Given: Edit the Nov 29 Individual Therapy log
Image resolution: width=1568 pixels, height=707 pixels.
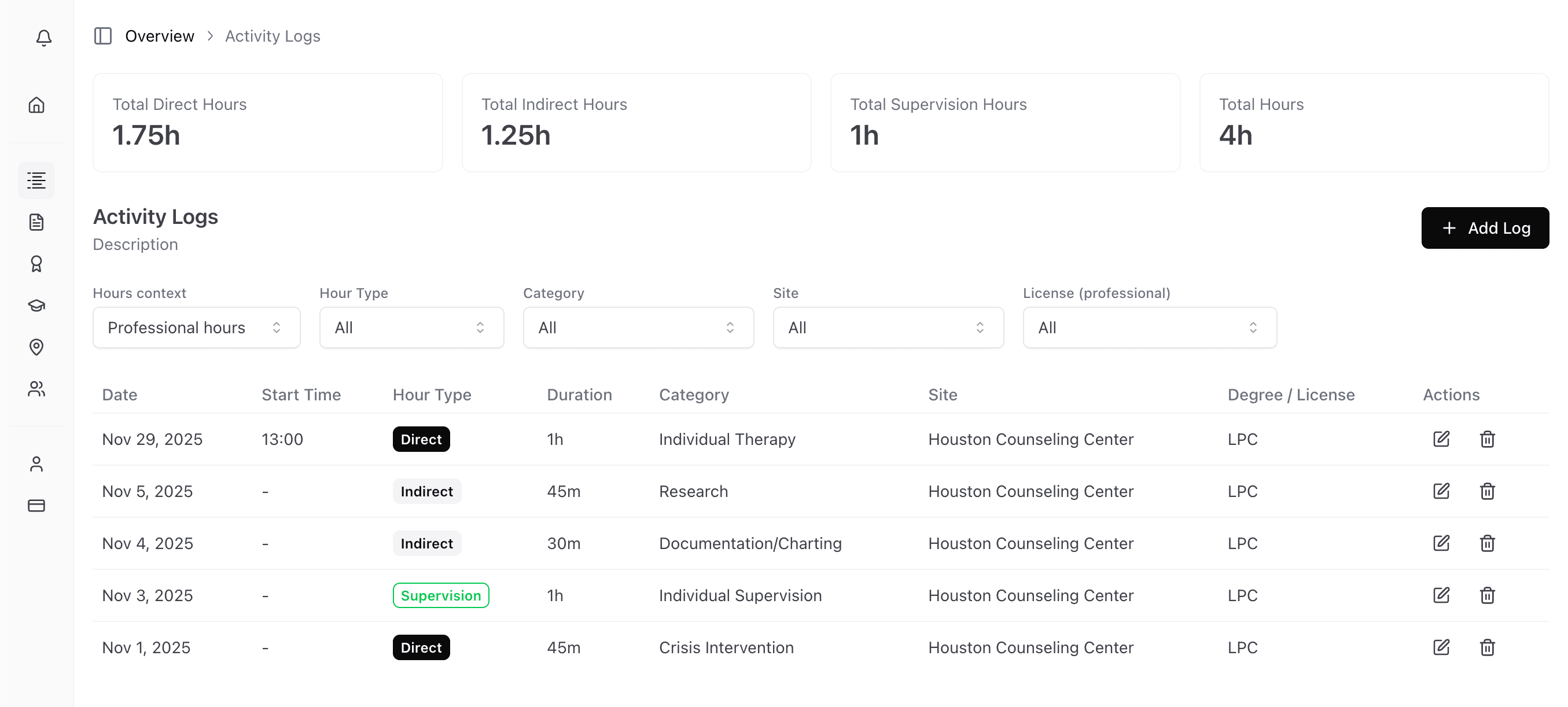Looking at the screenshot, I should click(x=1441, y=439).
